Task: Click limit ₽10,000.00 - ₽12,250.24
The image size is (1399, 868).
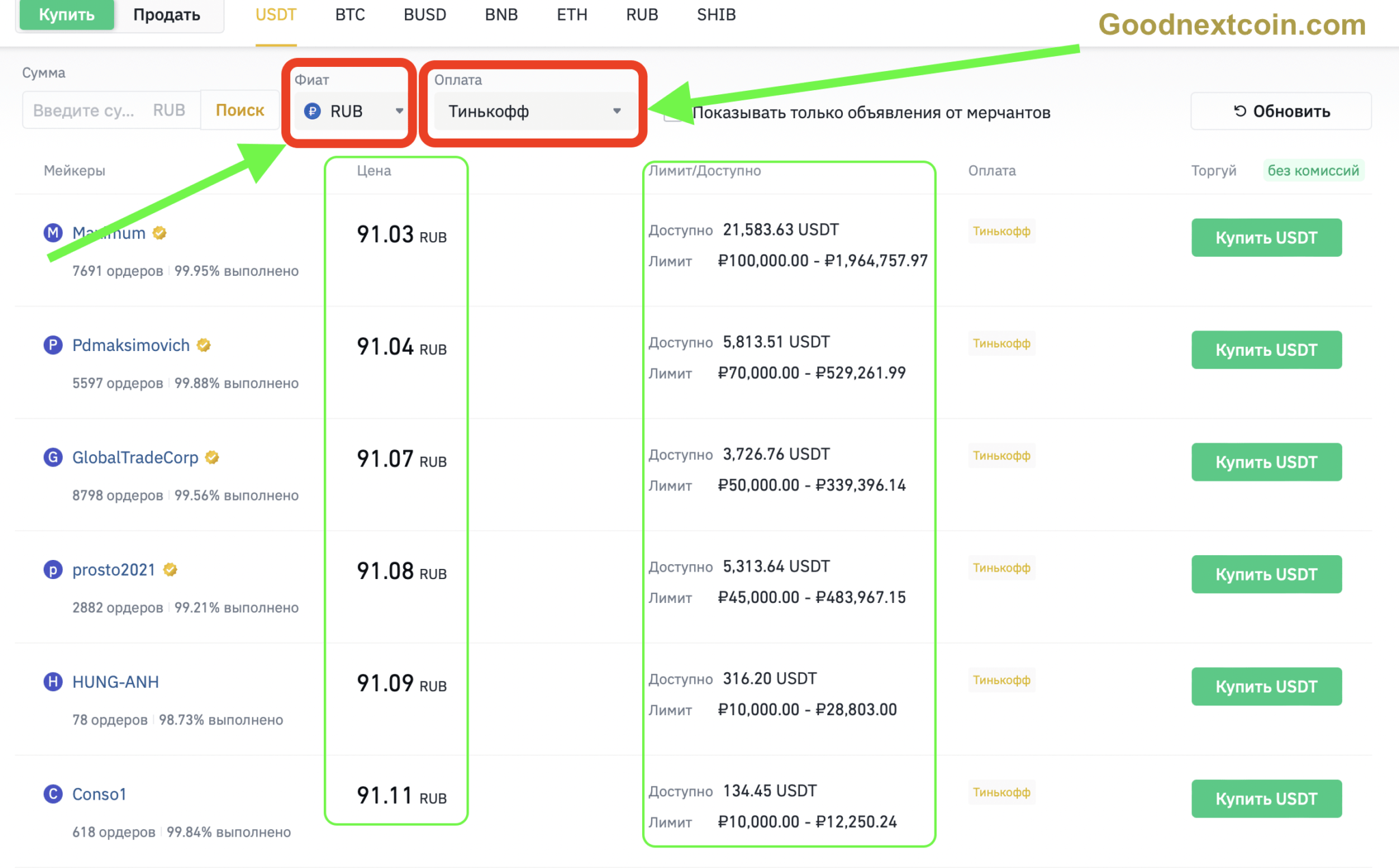Action: click(807, 822)
